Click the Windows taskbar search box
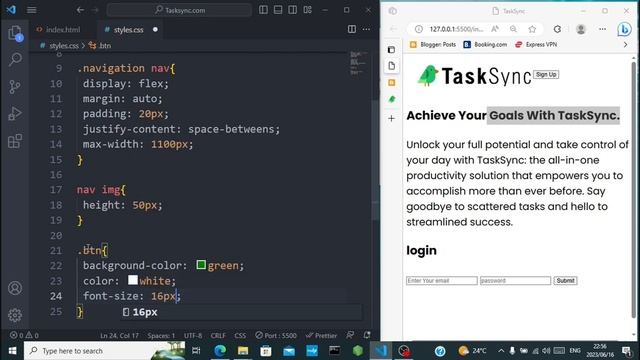The height and width of the screenshot is (360, 640). coord(104,351)
